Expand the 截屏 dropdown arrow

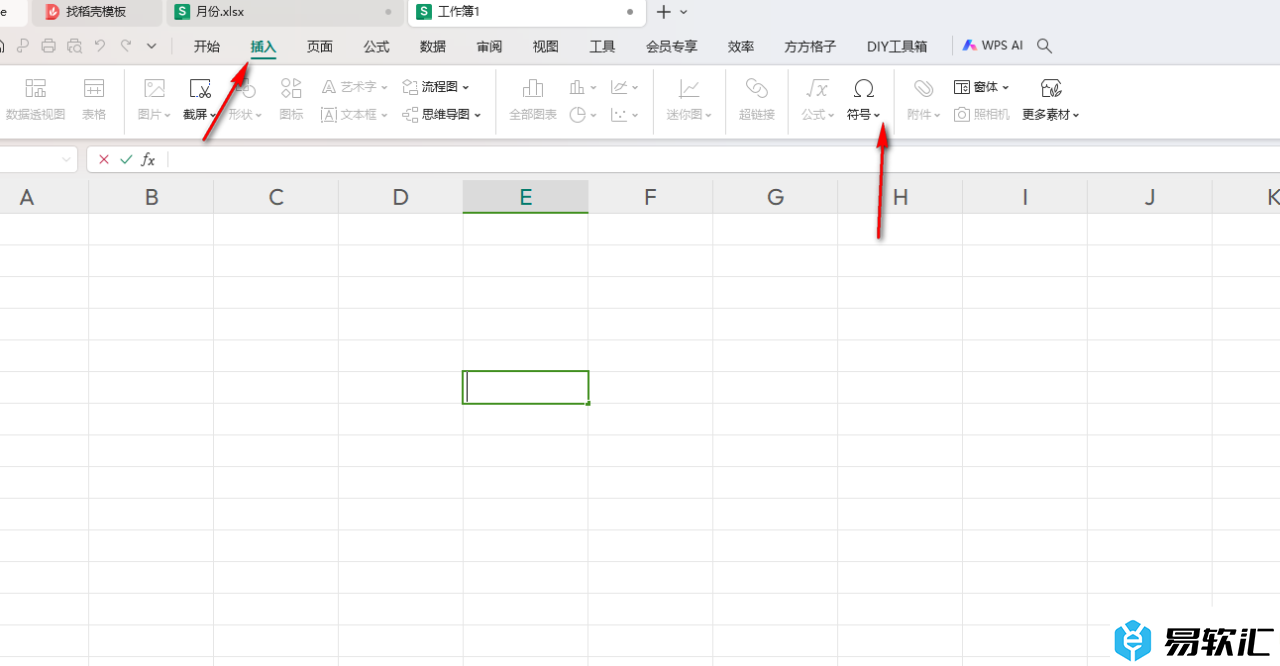point(213,116)
